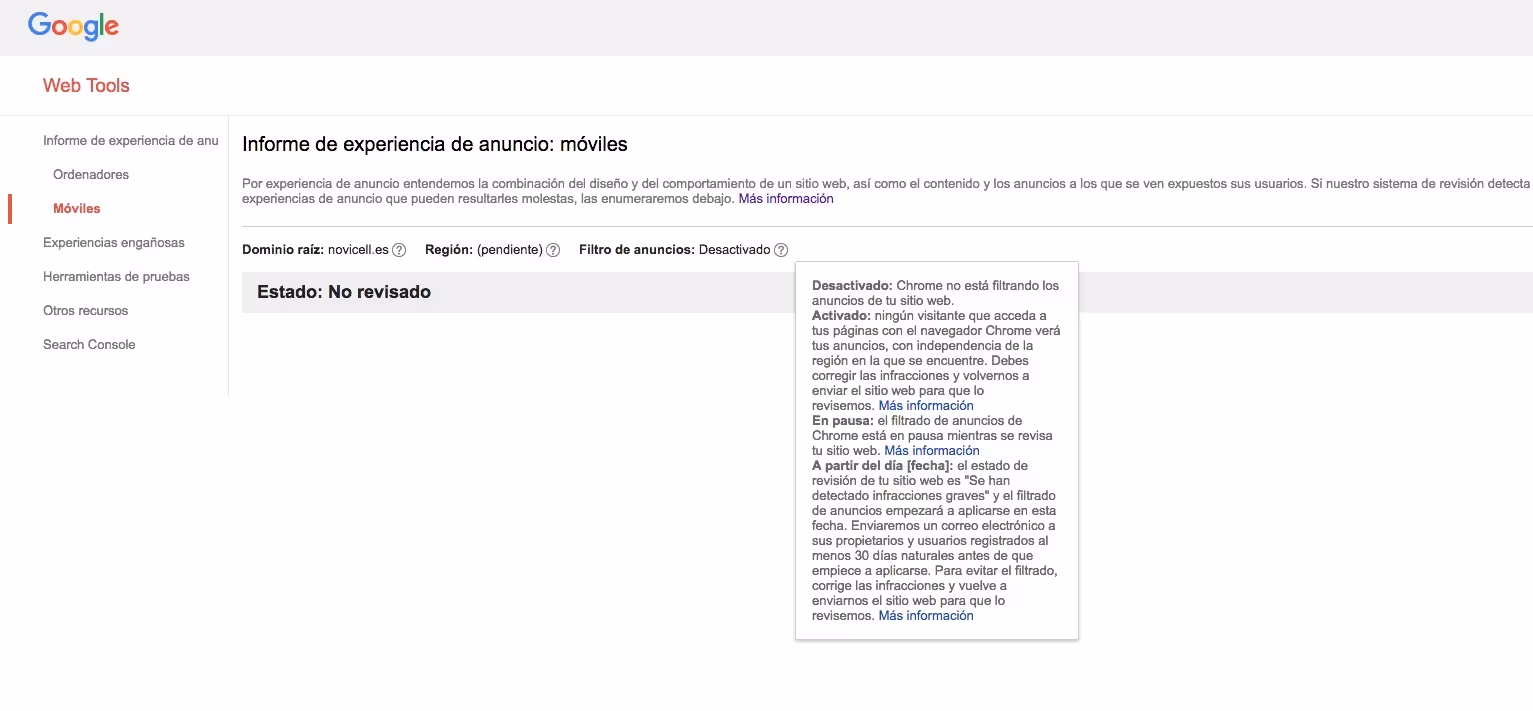Open Informe de experiencia de anuncio menu

130,141
